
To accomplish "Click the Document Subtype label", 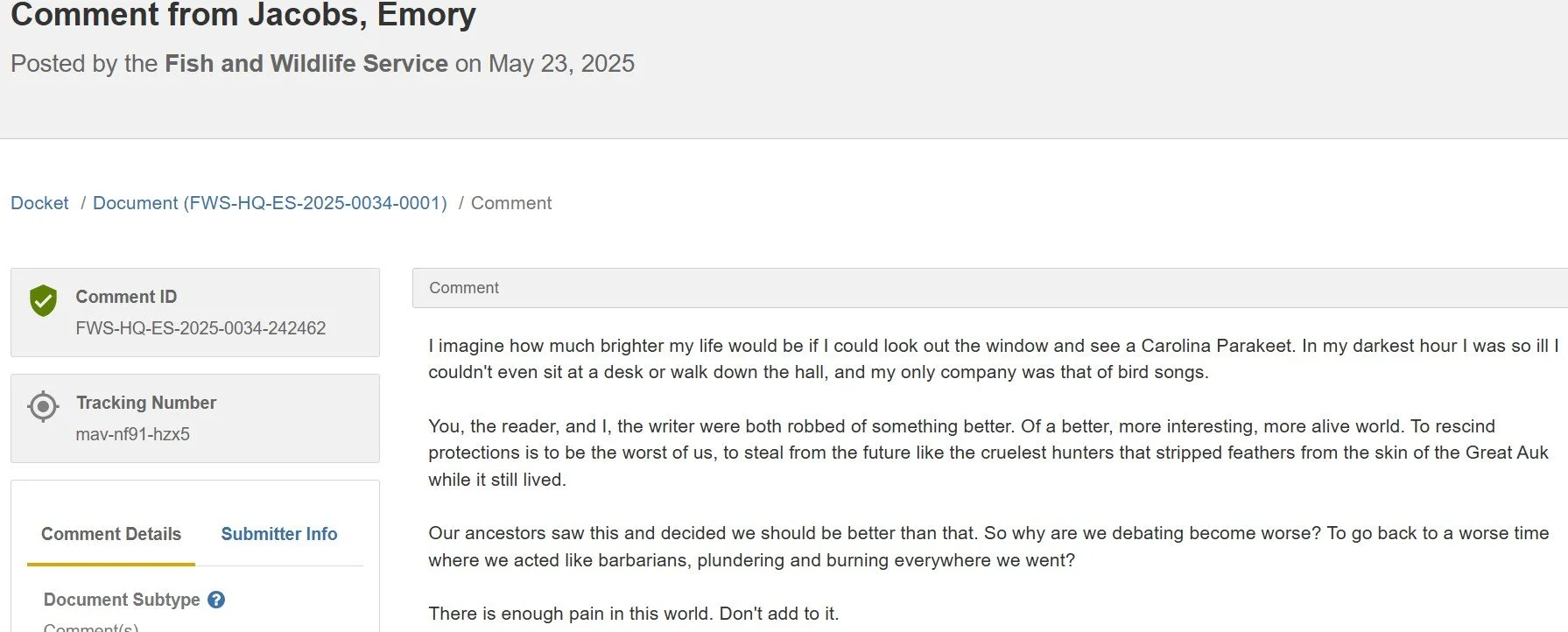I will 122,600.
